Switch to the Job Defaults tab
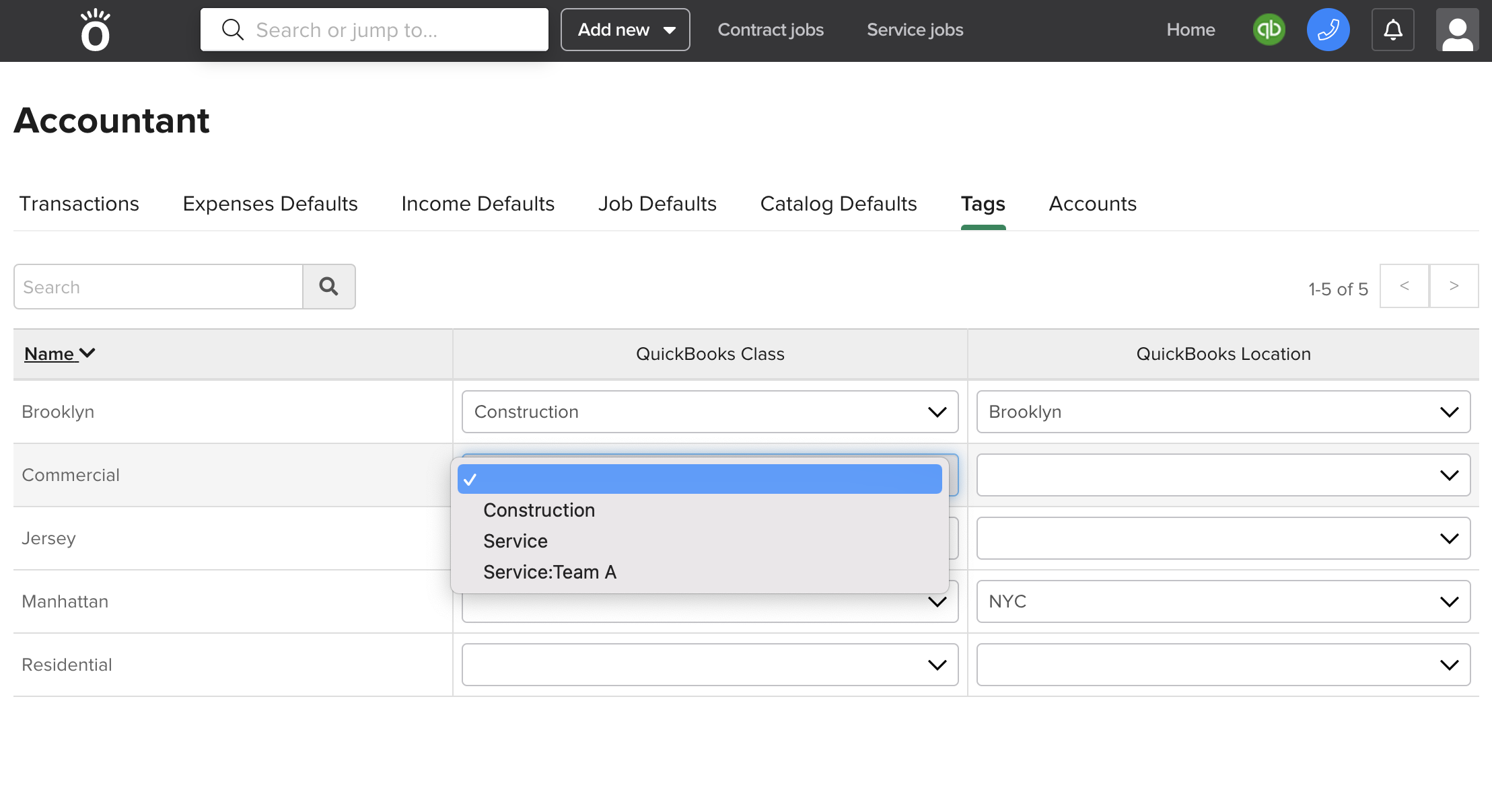This screenshot has width=1492, height=812. pos(657,204)
